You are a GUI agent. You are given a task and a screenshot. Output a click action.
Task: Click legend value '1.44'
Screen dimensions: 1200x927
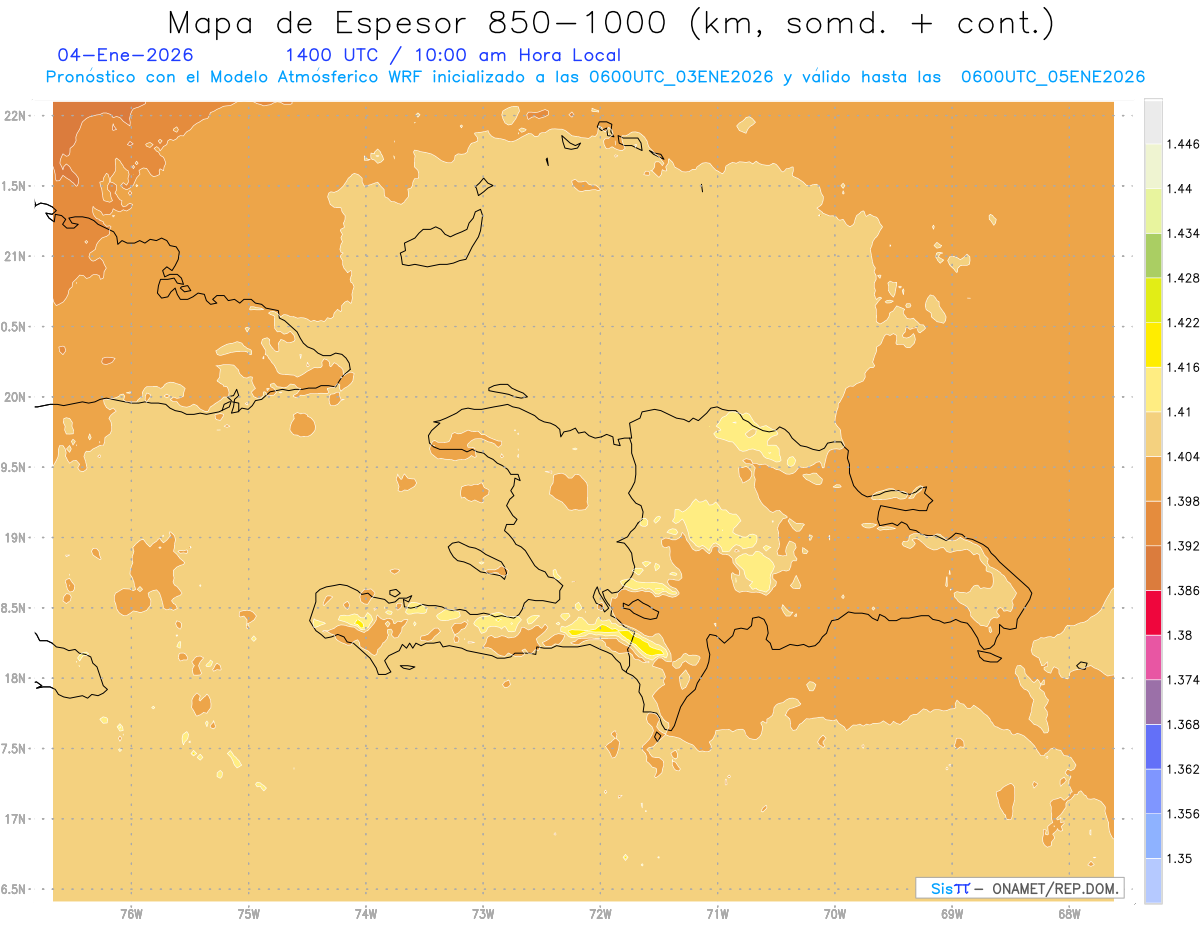click(x=1179, y=188)
